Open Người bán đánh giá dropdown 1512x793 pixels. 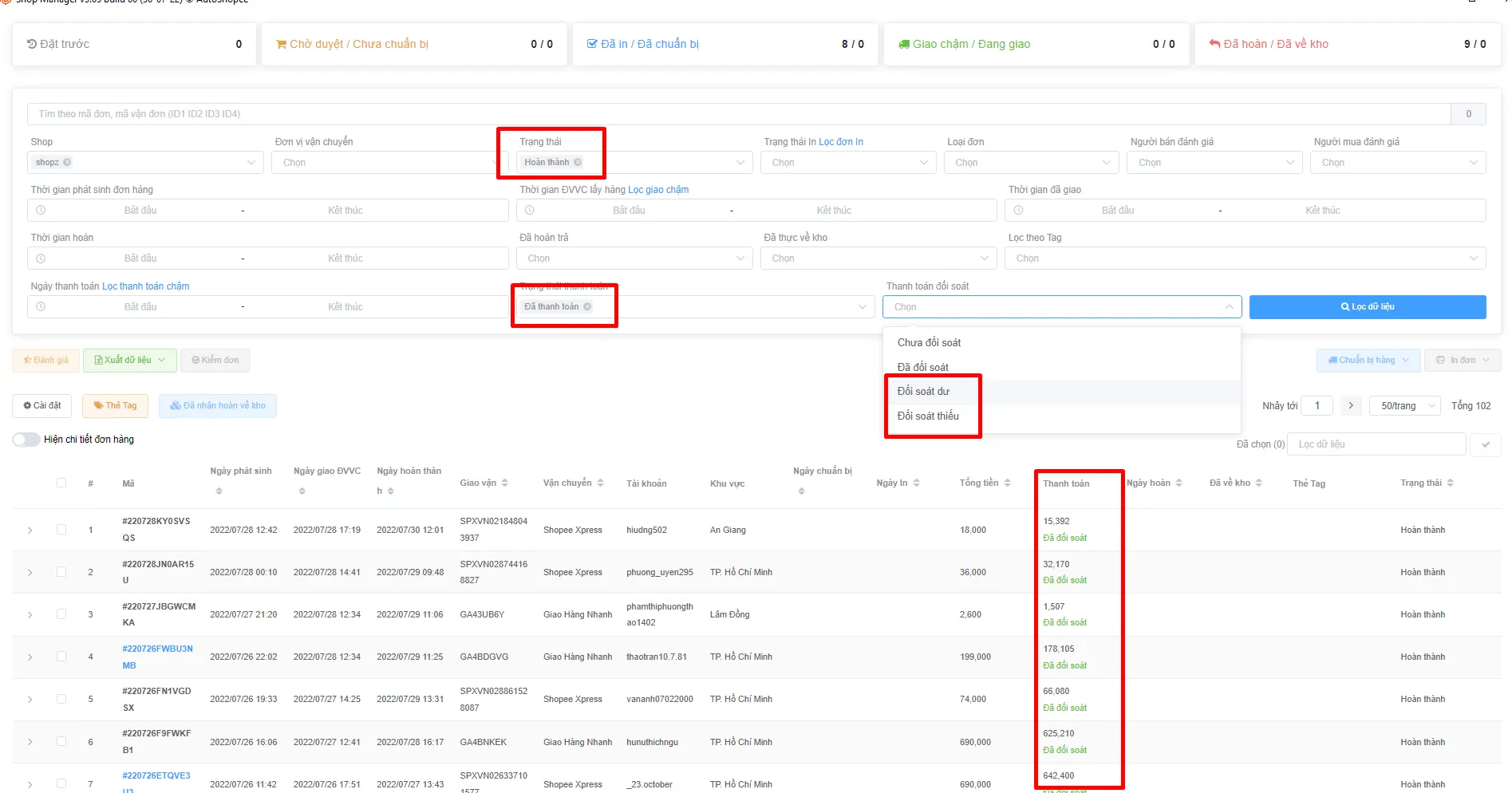pos(1214,162)
